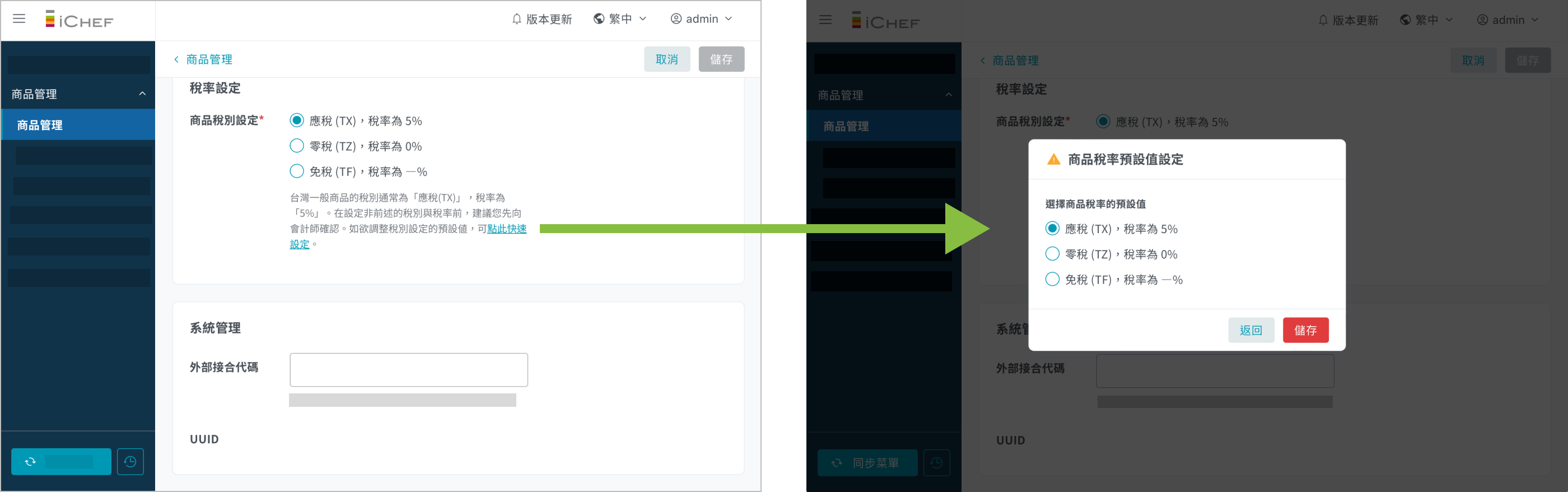Click 返回 in the default tax dialog
Viewport: 1568px width, 492px height.
click(x=1250, y=330)
